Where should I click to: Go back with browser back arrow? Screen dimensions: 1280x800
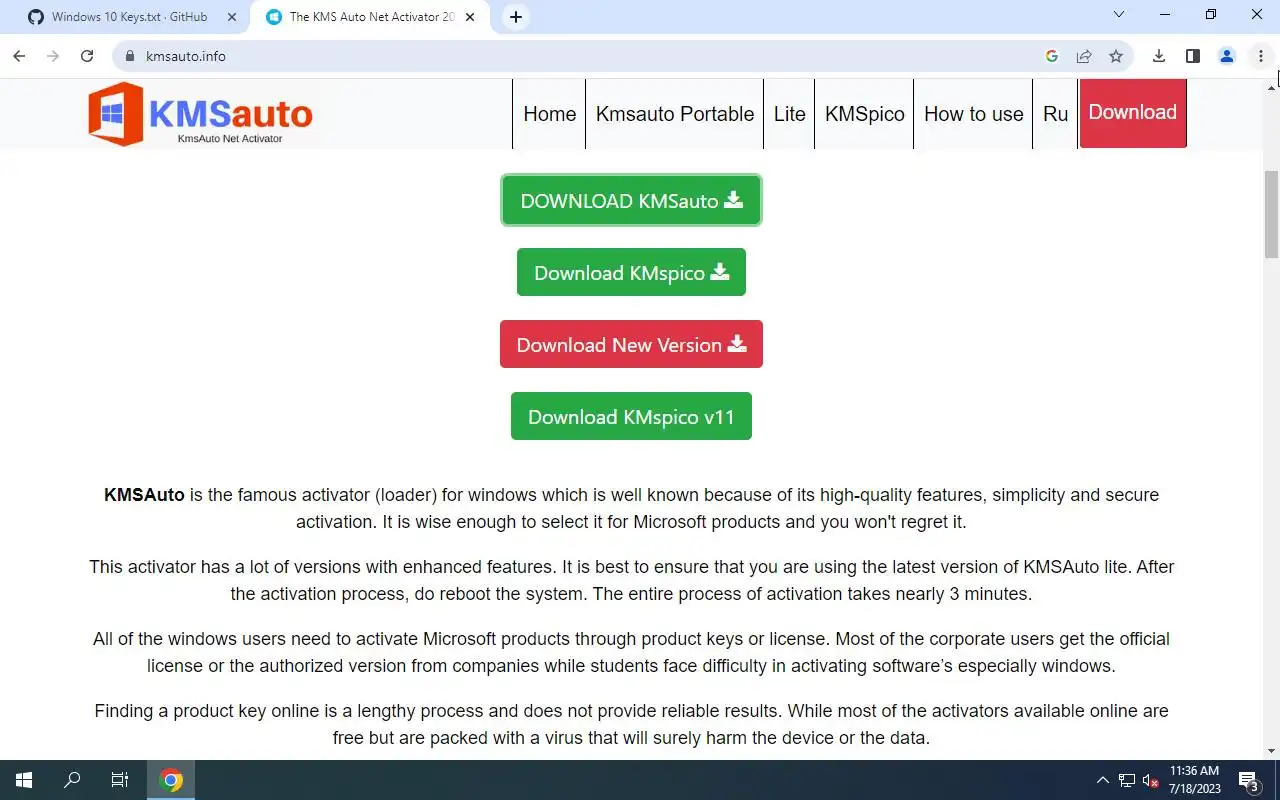(19, 56)
